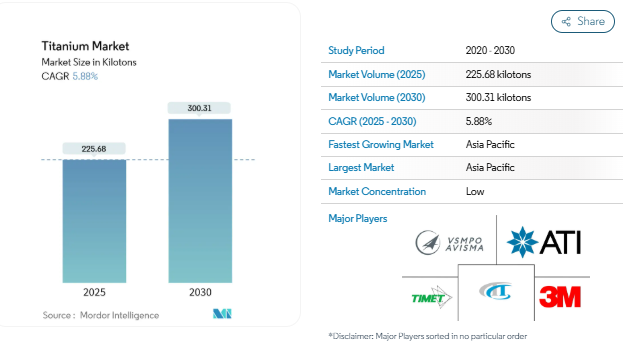The height and width of the screenshot is (361, 625).
Task: Click the Largest Market label
Action: pos(361,167)
